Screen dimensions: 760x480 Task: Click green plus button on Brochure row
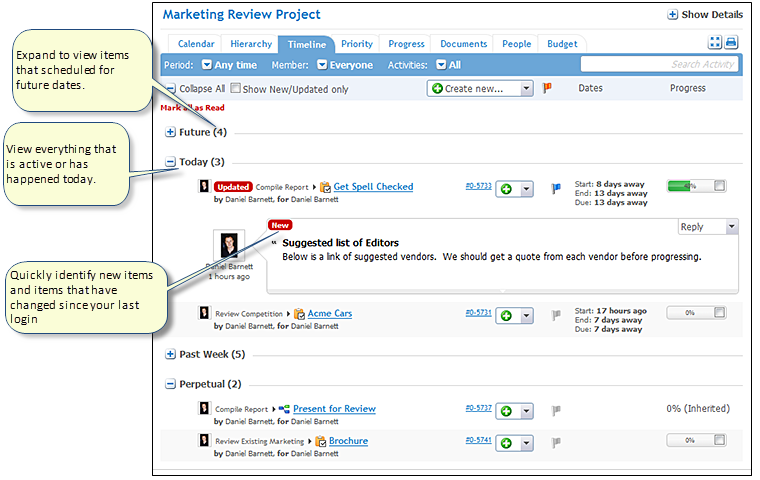tap(507, 442)
